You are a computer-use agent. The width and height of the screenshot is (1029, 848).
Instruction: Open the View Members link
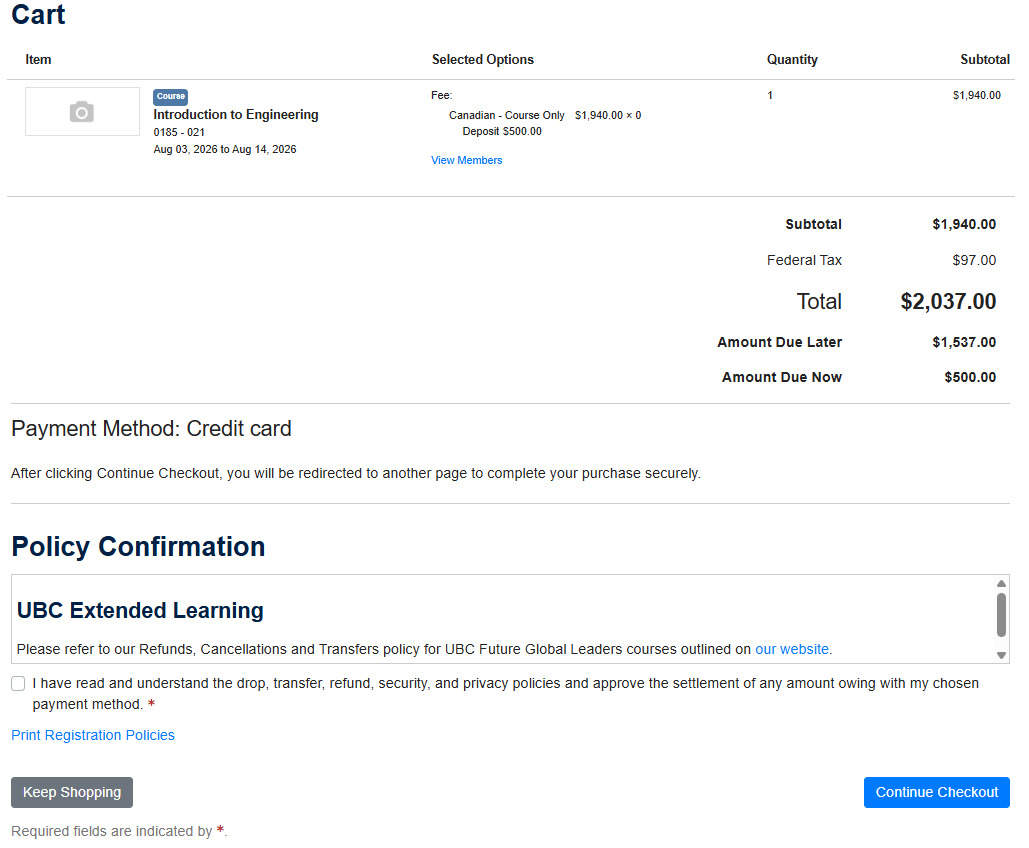(x=466, y=160)
